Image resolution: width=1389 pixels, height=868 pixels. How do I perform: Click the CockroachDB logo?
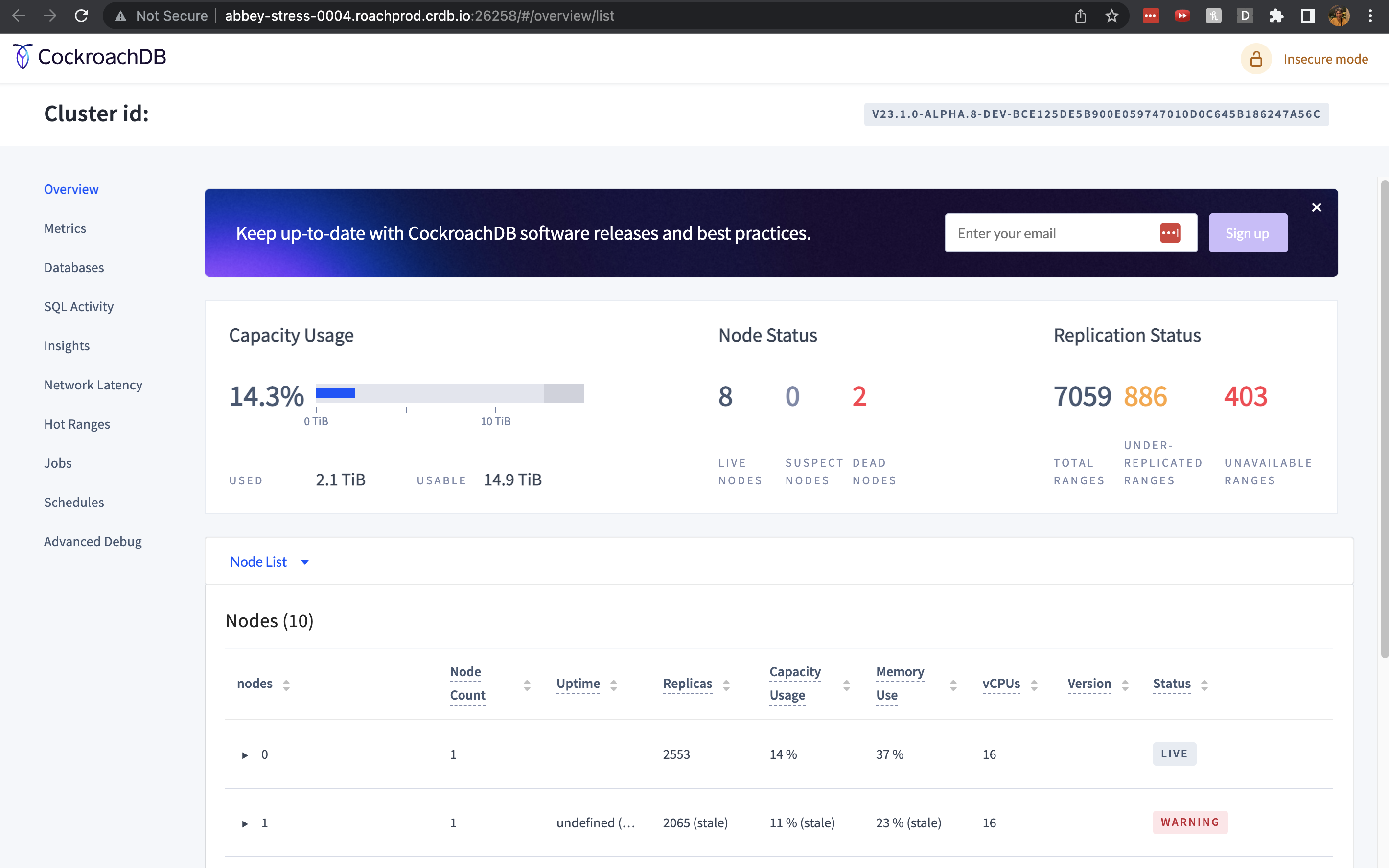(x=90, y=57)
